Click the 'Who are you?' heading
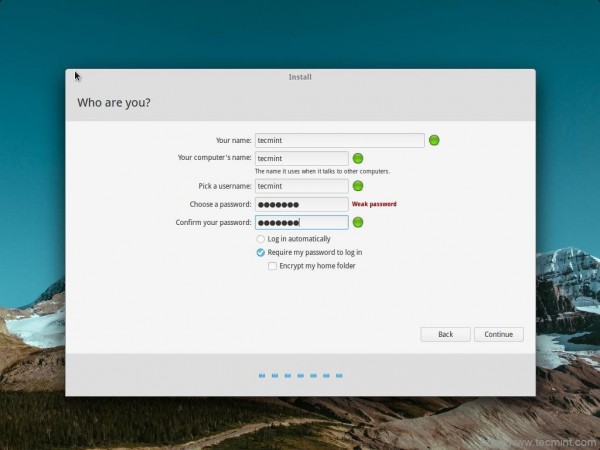Image resolution: width=600 pixels, height=450 pixels. click(x=114, y=103)
